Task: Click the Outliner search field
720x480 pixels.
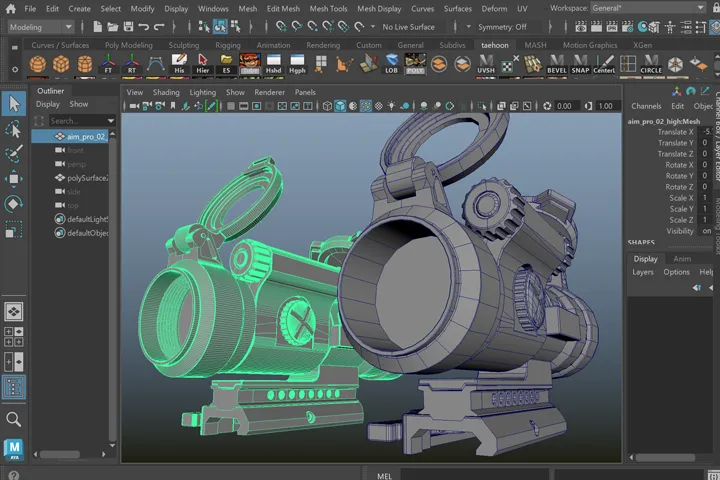Action: pyautogui.click(x=77, y=121)
